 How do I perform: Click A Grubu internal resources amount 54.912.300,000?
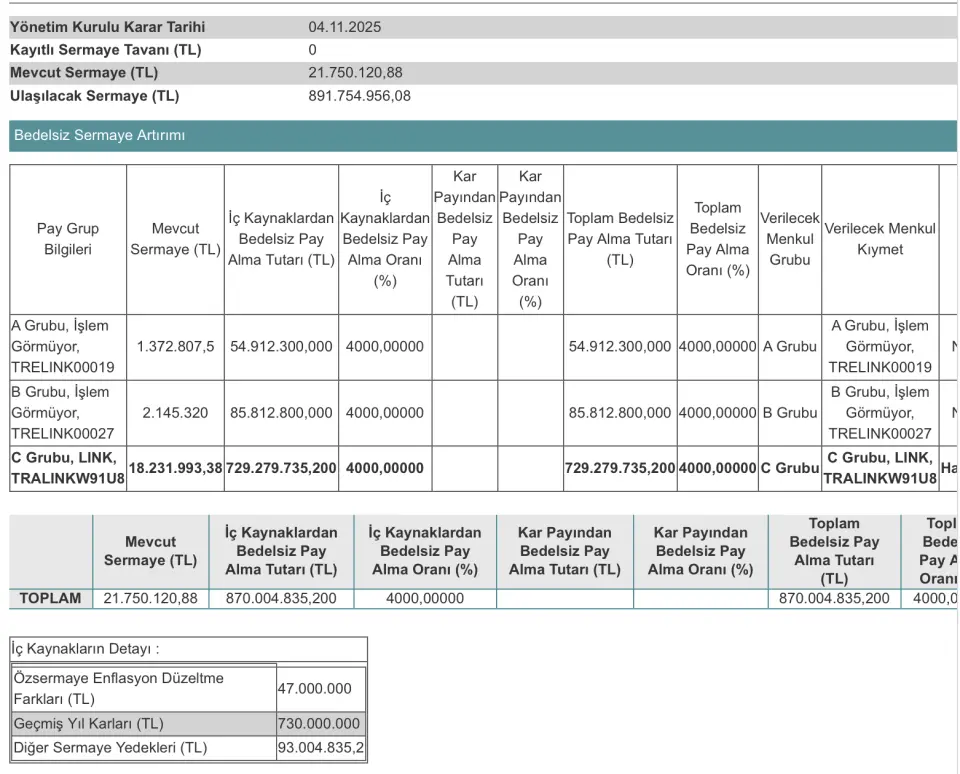coord(281,346)
